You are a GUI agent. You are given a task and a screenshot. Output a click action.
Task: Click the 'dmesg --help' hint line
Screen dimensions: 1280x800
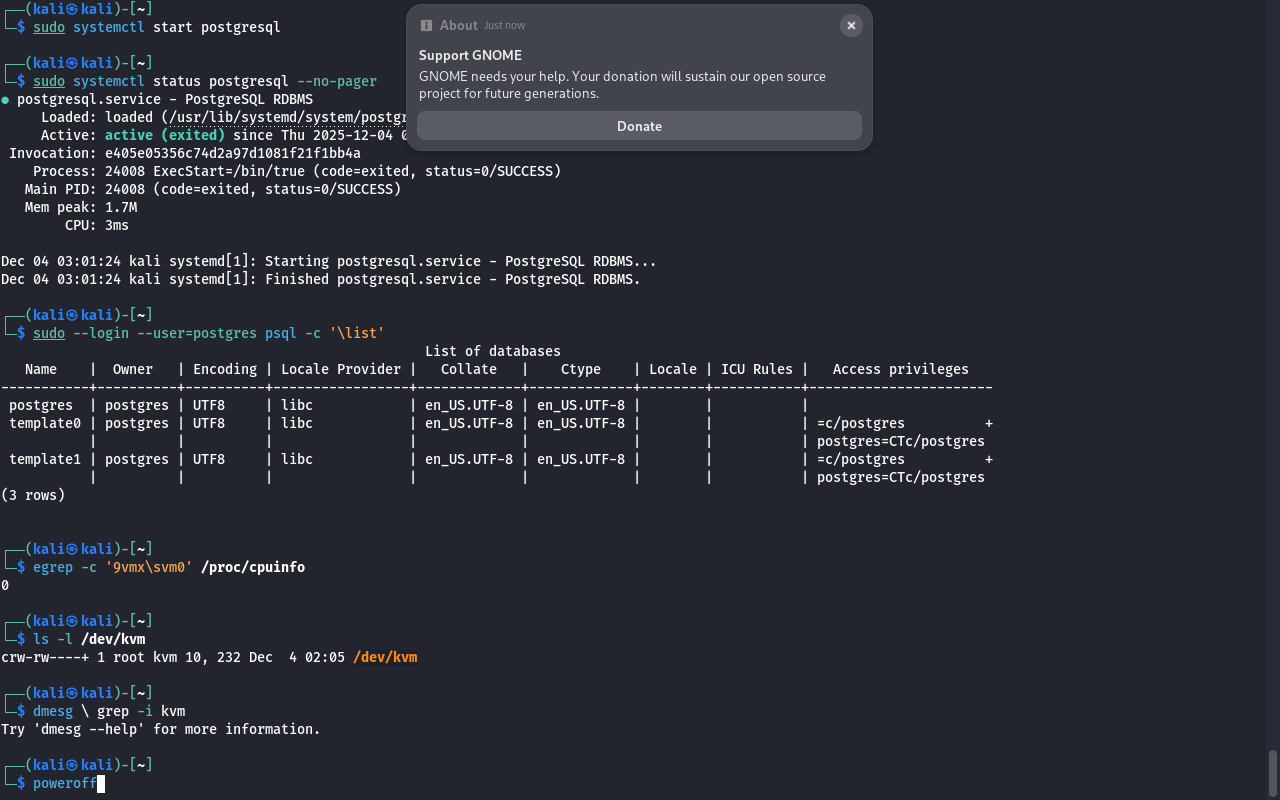pos(160,729)
